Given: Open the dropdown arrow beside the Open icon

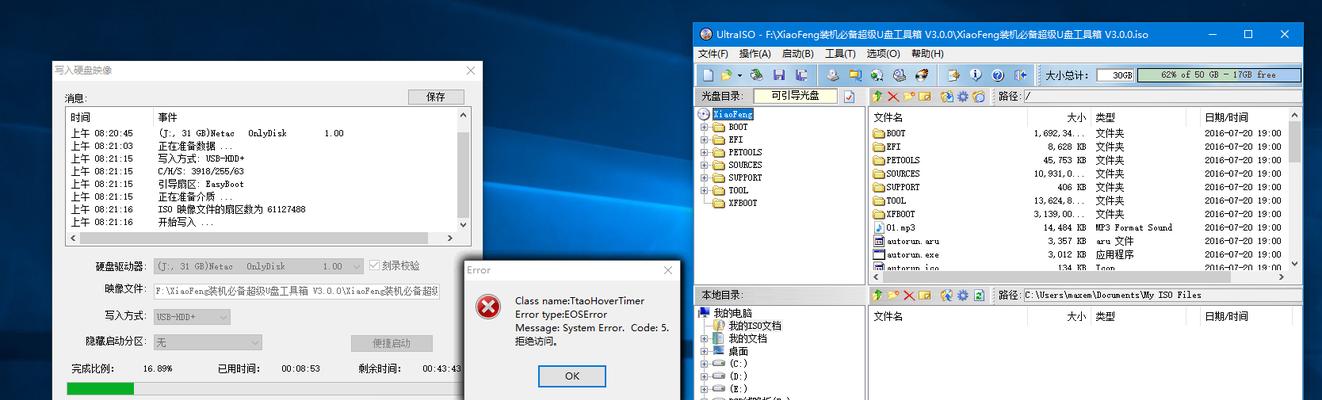Looking at the screenshot, I should (740, 75).
